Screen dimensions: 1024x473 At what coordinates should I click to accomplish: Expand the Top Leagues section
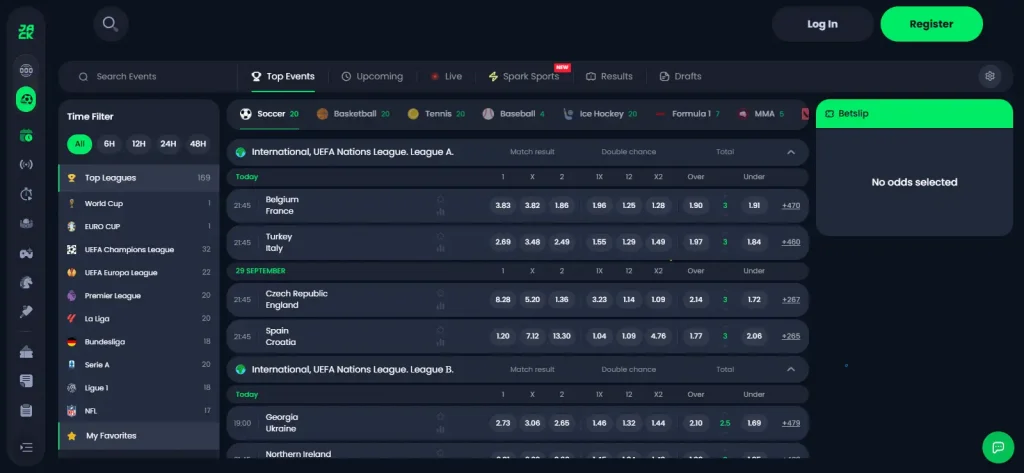[x=138, y=178]
